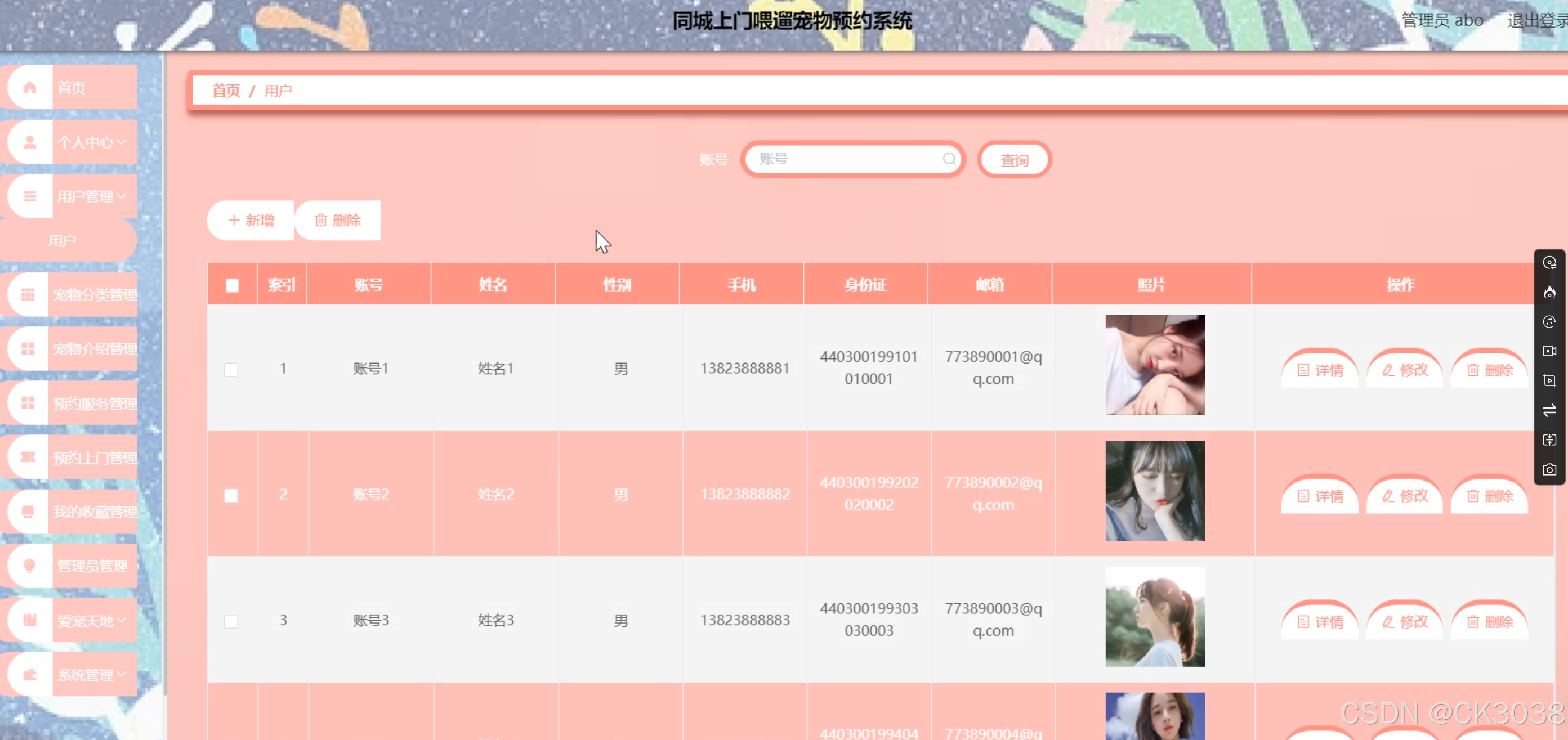Click the video record icon in right toolbar
The width and height of the screenshot is (1568, 740).
point(1549,351)
